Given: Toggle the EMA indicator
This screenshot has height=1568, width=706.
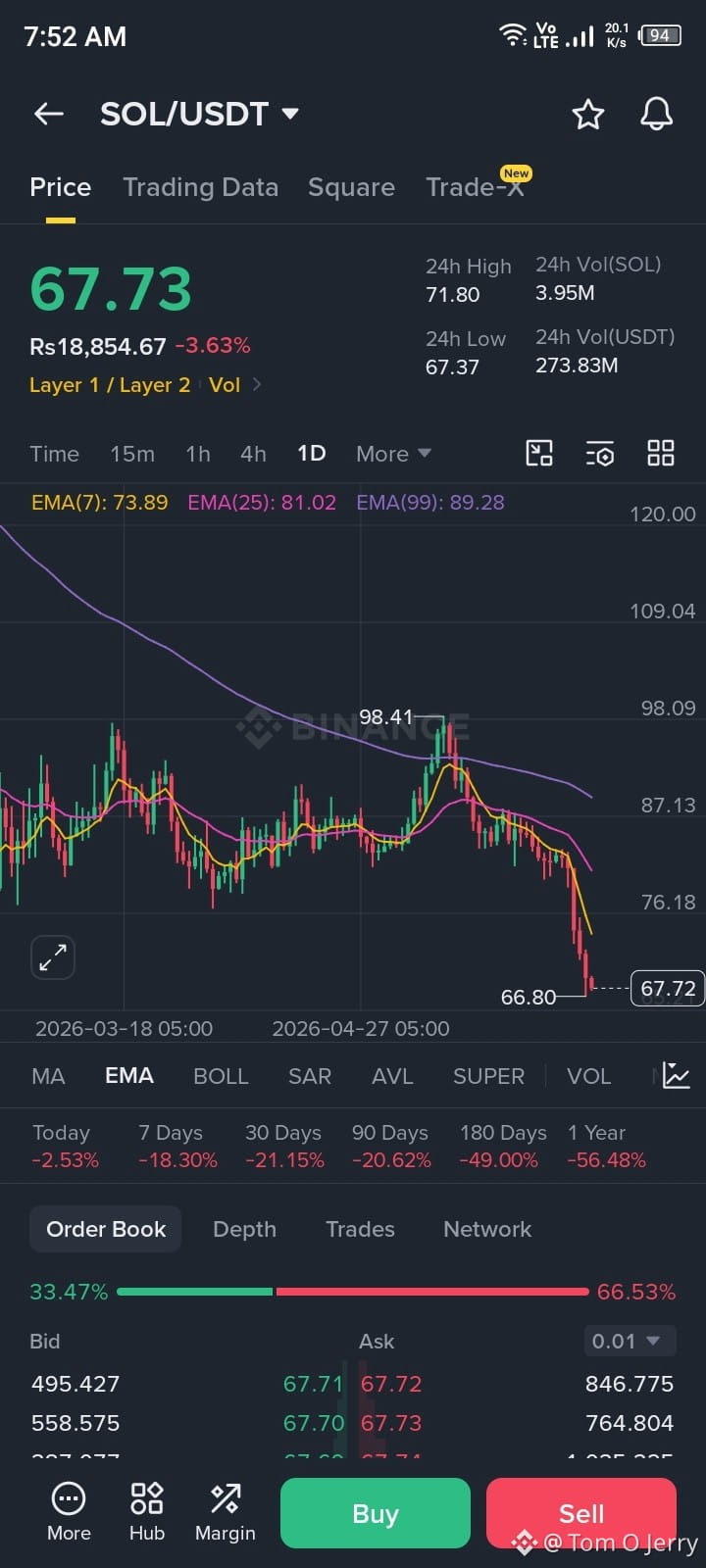Looking at the screenshot, I should [x=129, y=1076].
